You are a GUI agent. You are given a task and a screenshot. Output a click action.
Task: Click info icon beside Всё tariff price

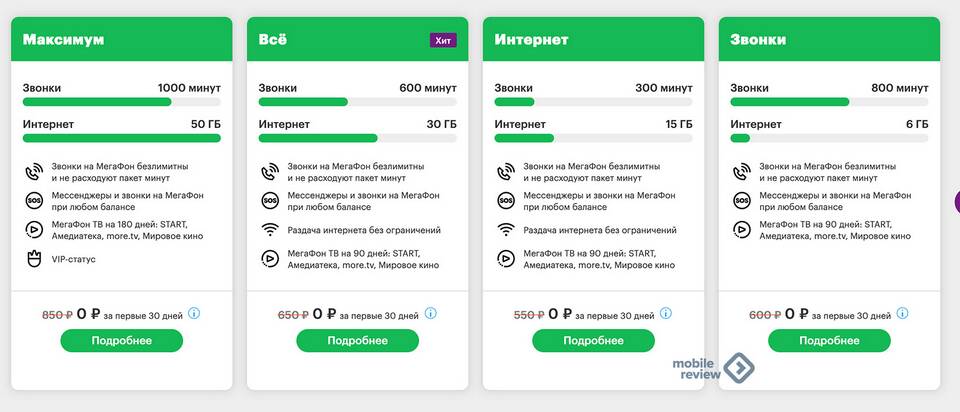(430, 313)
